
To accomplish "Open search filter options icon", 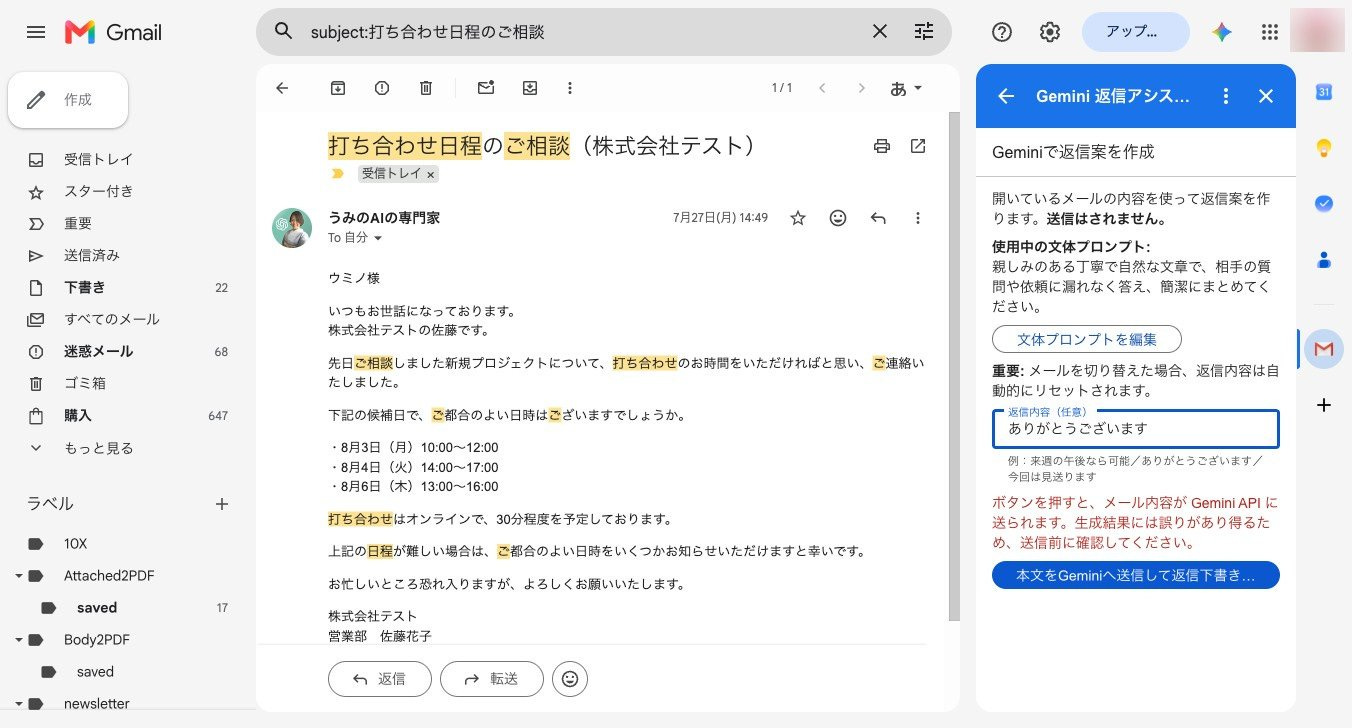I will [x=924, y=32].
